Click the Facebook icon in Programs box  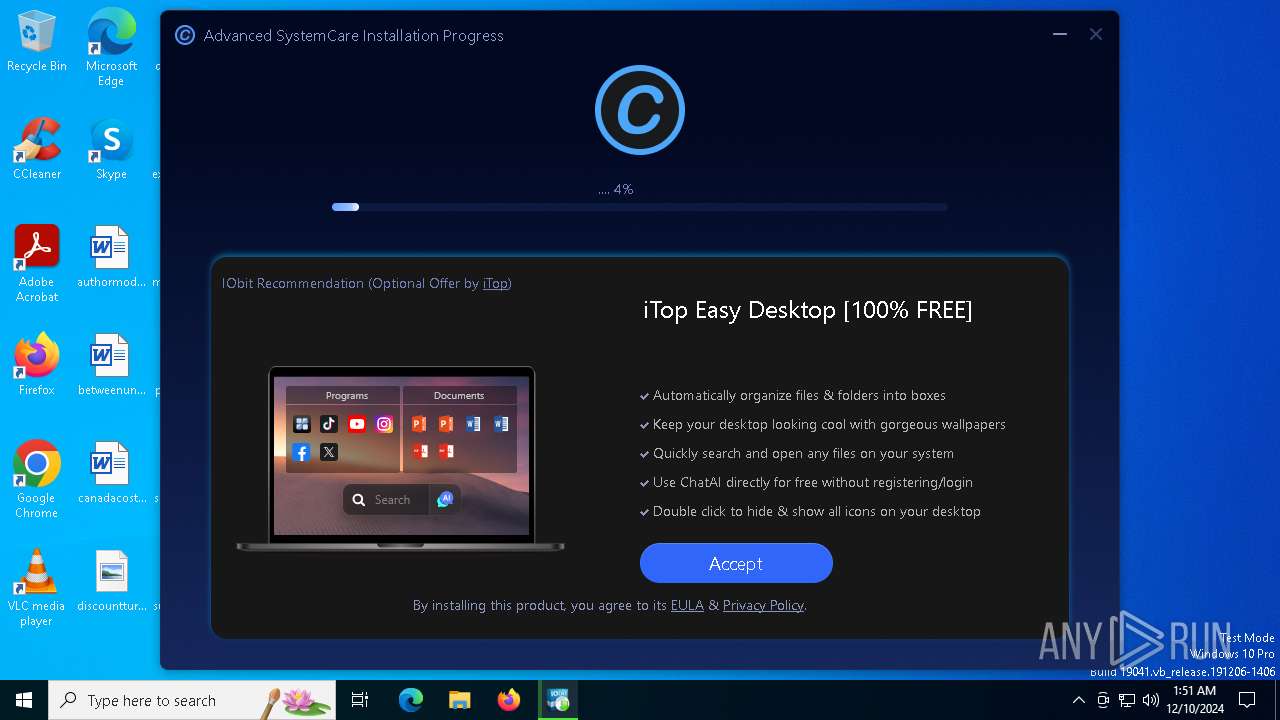point(301,452)
